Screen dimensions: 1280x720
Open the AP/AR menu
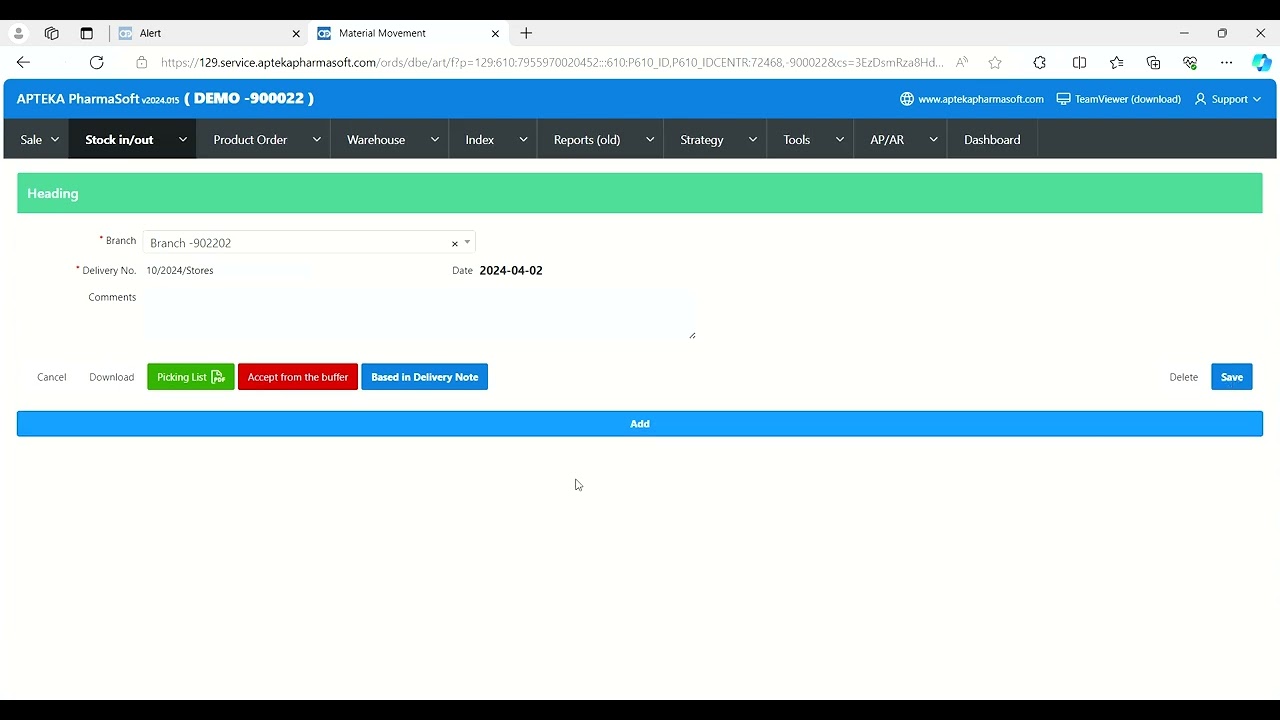point(887,140)
